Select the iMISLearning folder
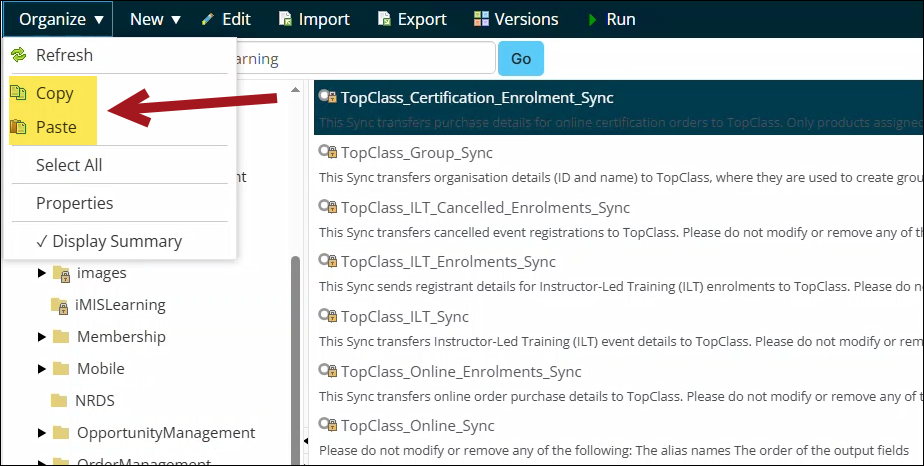This screenshot has width=924, height=466. coord(120,305)
